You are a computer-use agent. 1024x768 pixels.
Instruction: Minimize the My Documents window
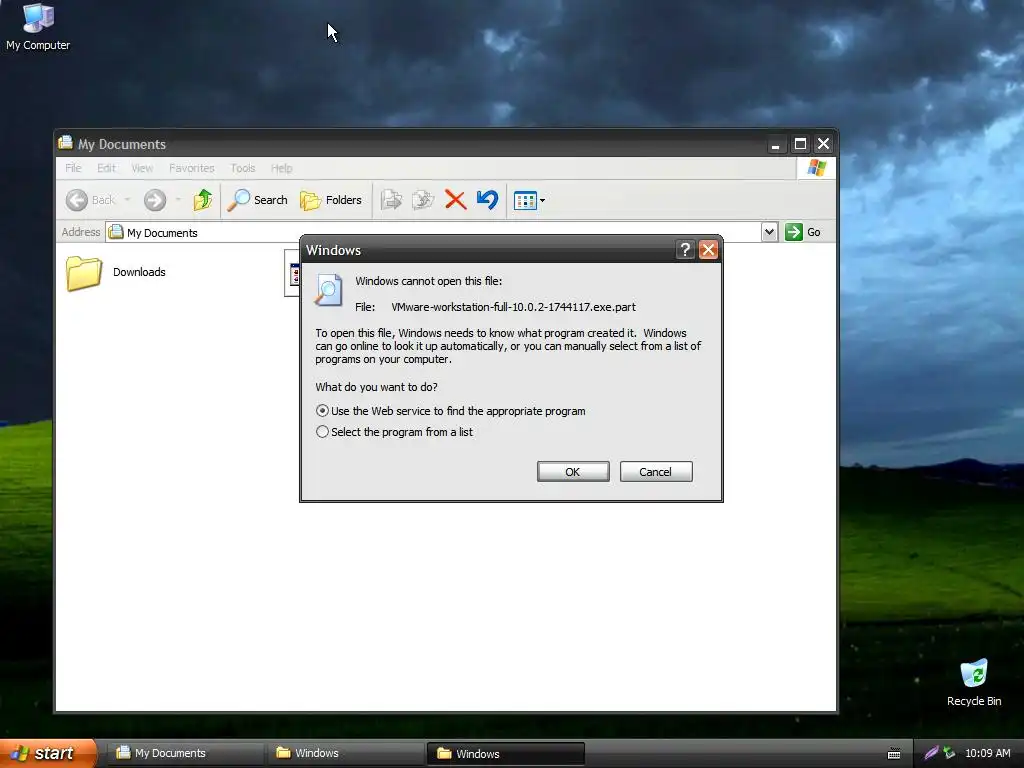coord(775,144)
